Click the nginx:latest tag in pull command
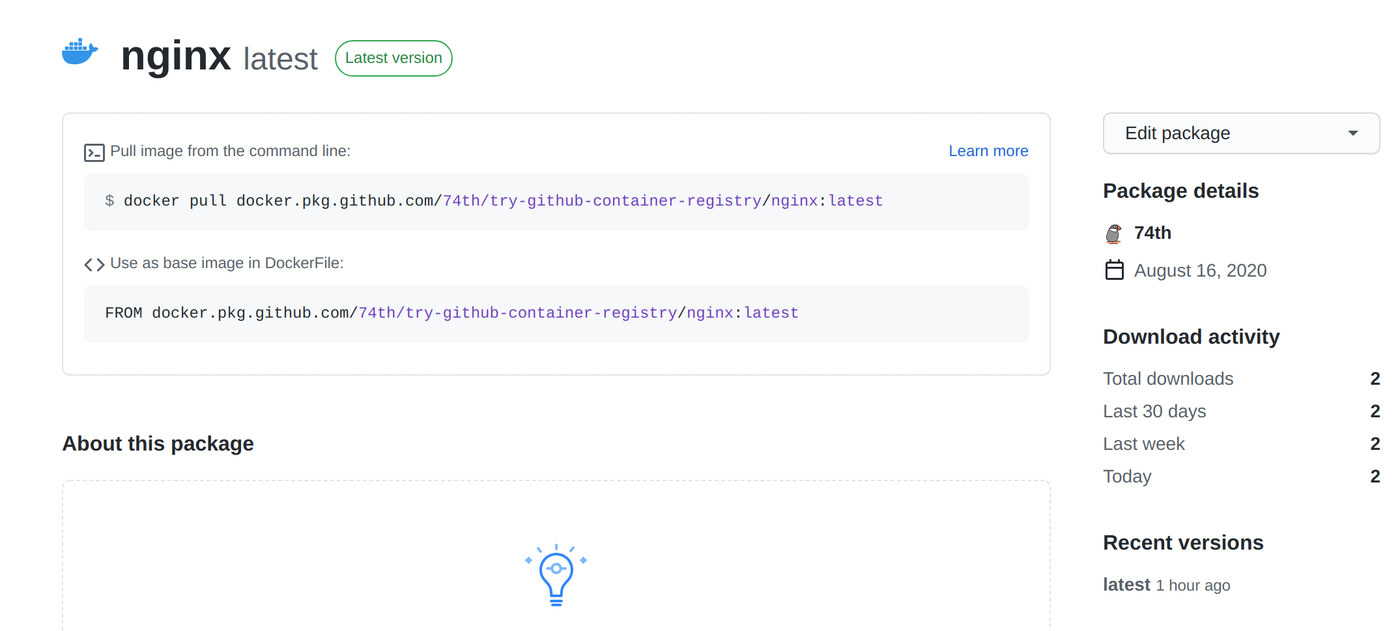 coord(827,201)
